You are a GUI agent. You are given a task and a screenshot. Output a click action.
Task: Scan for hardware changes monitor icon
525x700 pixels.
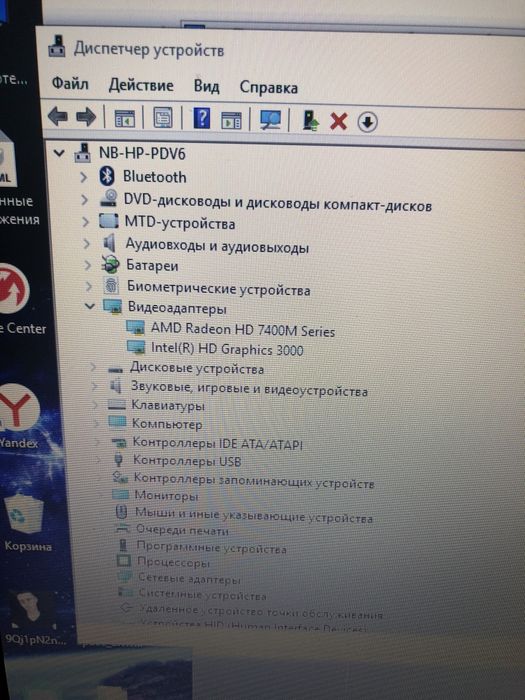tap(271, 121)
